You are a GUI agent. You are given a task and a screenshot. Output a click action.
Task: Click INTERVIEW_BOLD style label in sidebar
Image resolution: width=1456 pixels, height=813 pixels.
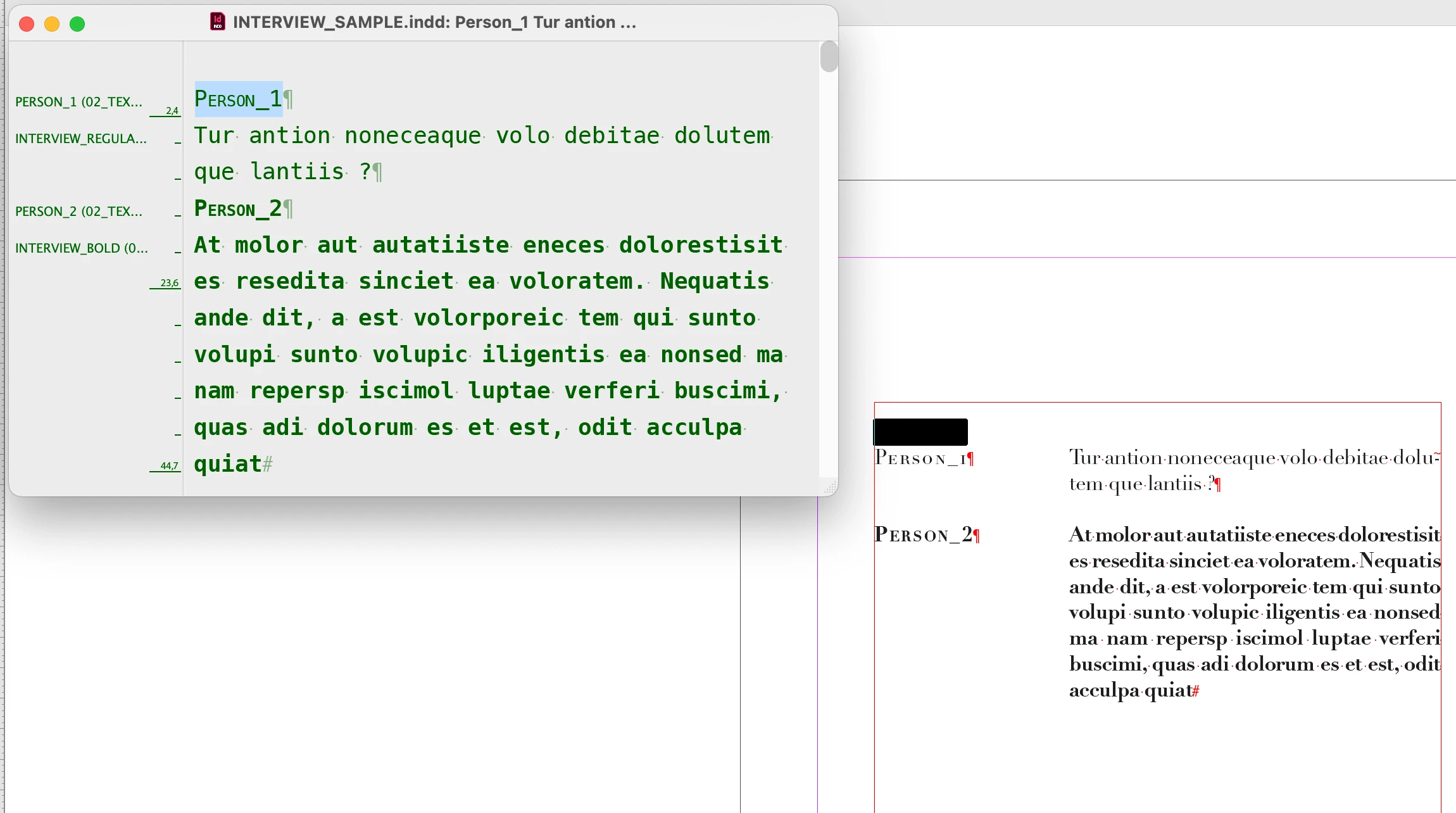tap(82, 248)
